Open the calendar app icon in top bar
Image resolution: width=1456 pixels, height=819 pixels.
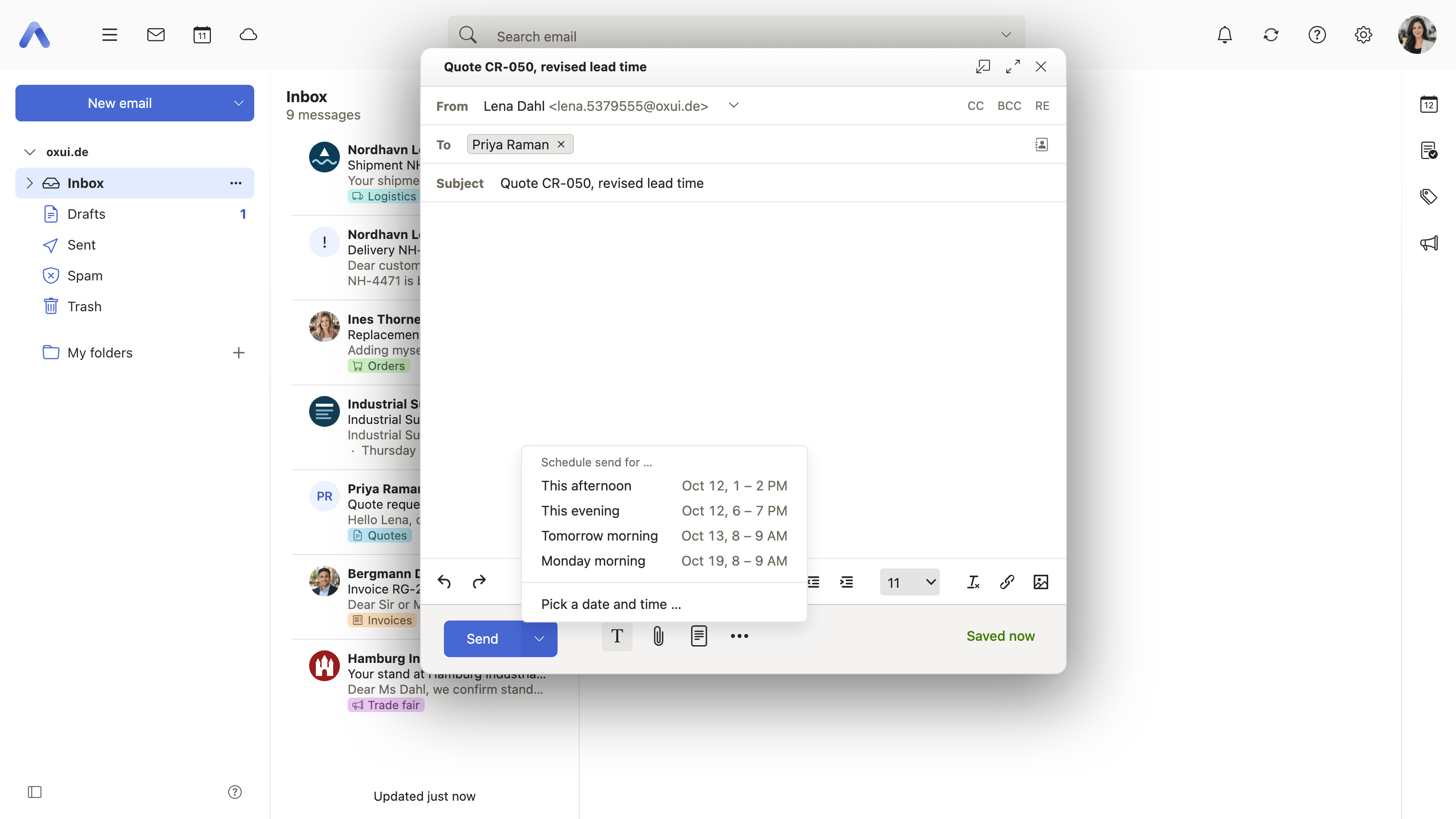(x=202, y=35)
